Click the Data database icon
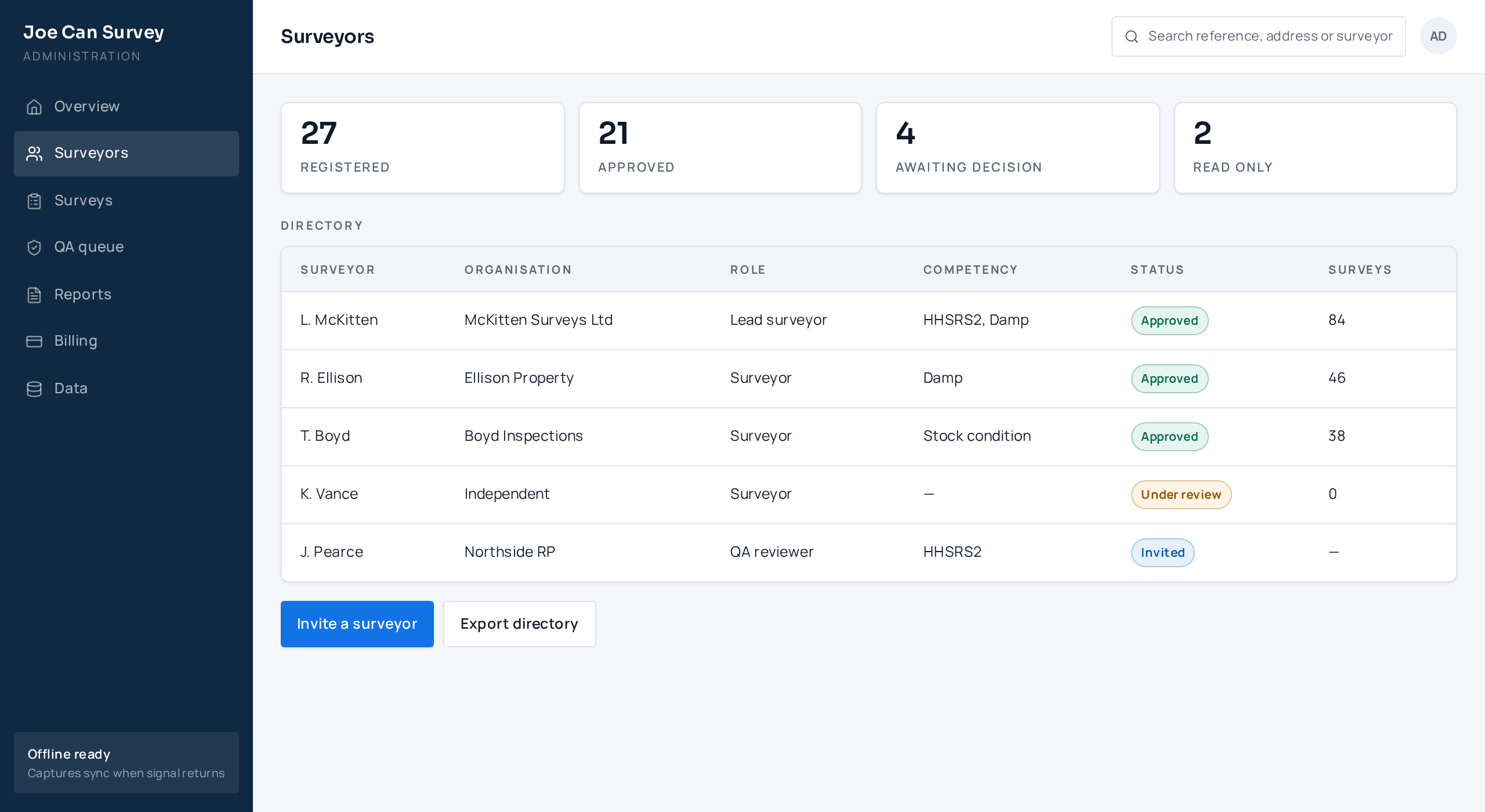 (x=34, y=389)
